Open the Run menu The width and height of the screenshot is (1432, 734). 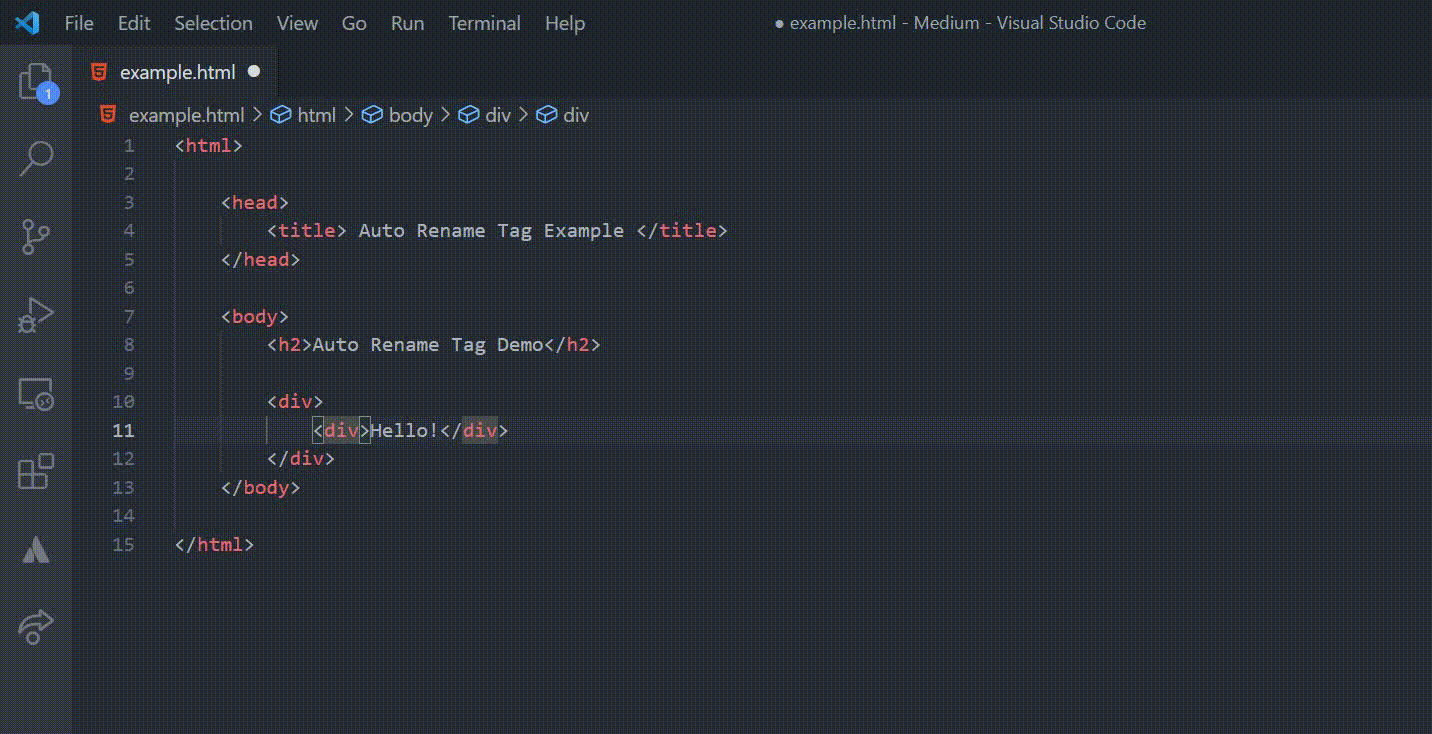pos(407,23)
